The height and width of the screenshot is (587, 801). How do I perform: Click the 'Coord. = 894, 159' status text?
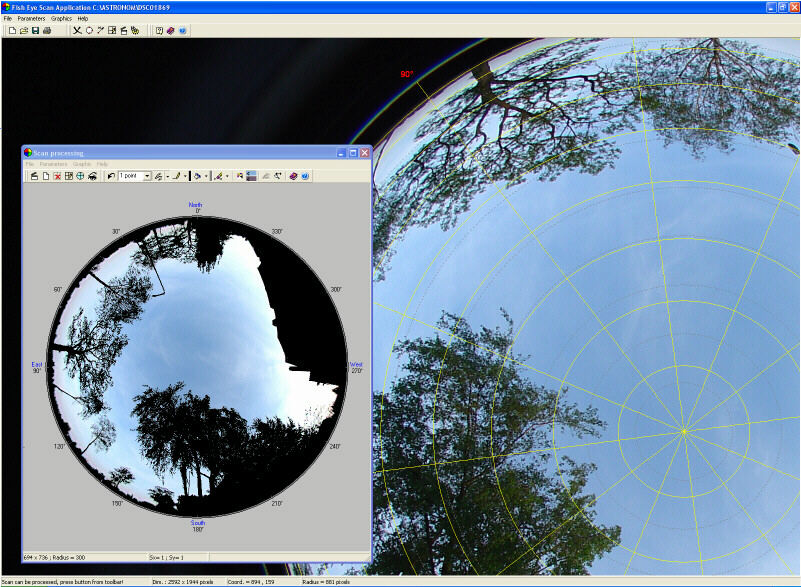251,582
